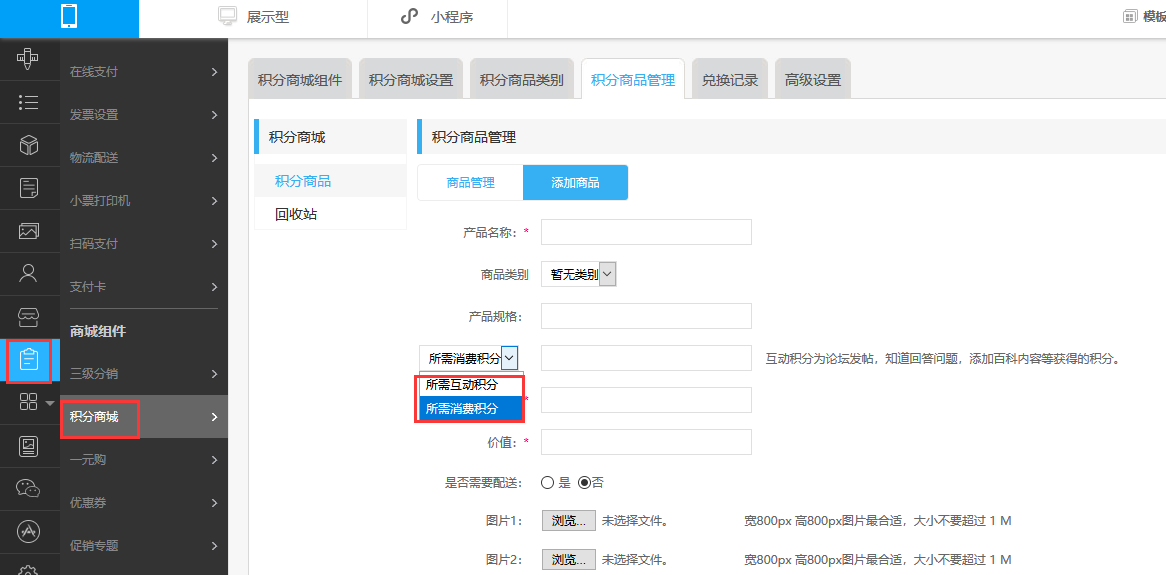This screenshot has height=575, width=1166.
Task: Select the mobile phone view icon
Action: tap(69, 18)
